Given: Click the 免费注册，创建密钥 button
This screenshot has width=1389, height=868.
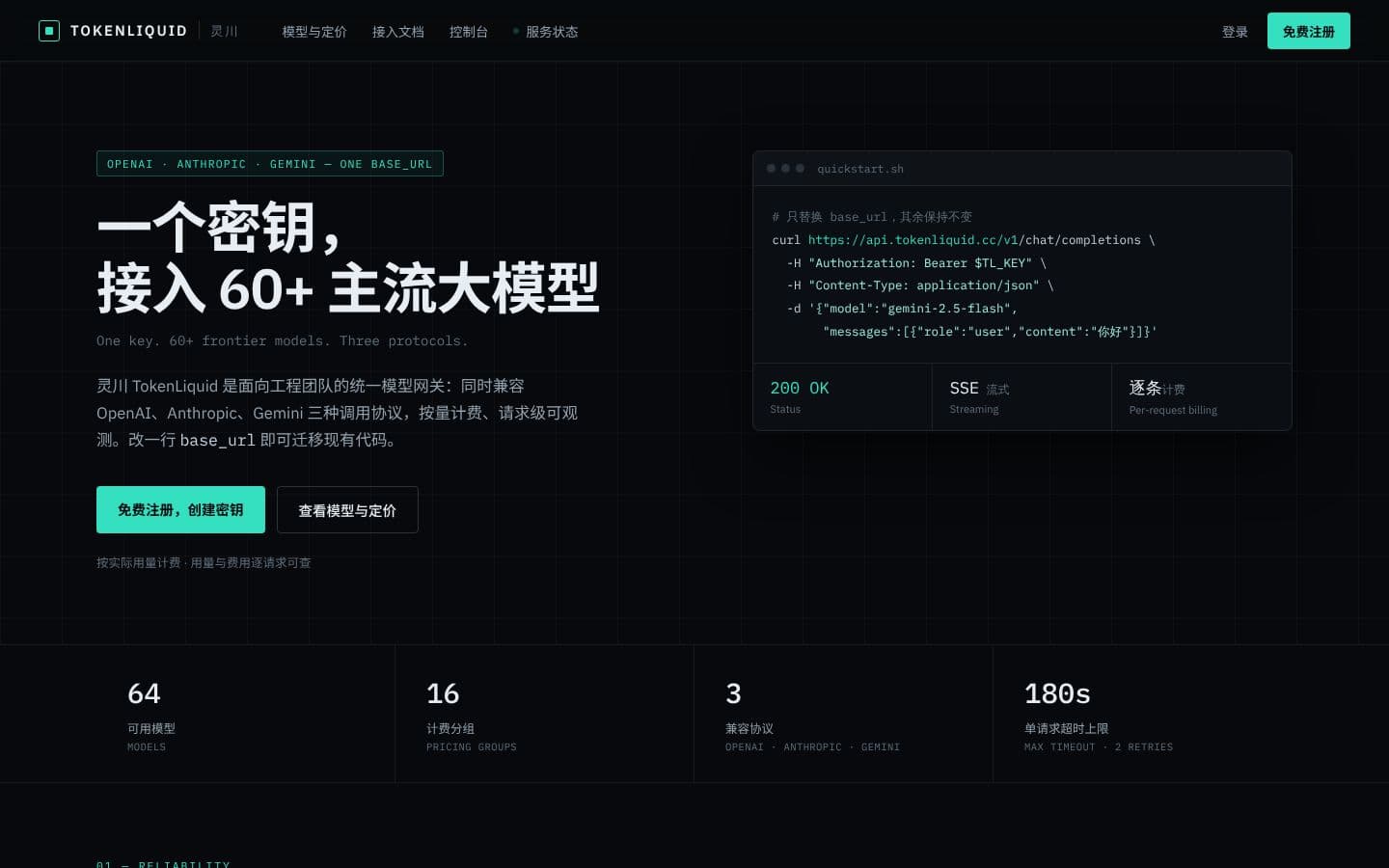Looking at the screenshot, I should [180, 509].
